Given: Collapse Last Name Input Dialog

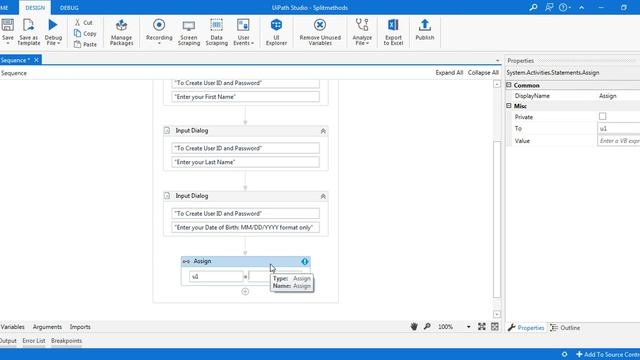Looking at the screenshot, I should tap(323, 131).
